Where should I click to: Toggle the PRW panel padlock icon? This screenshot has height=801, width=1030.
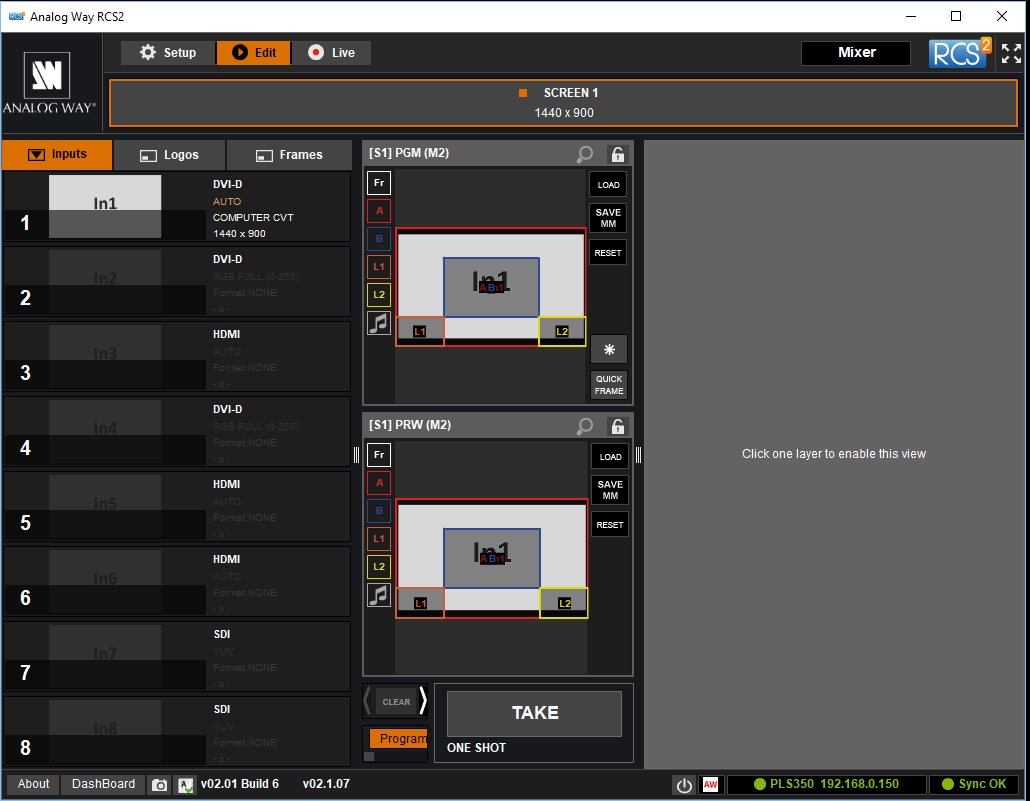pos(617,426)
